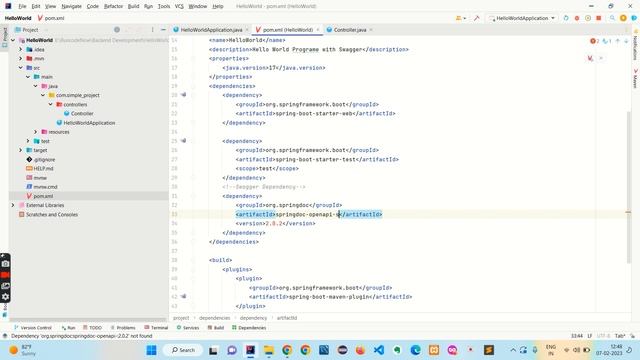Click the Debug bug icon in toolbar
The image size is (640, 360).
(577, 18)
